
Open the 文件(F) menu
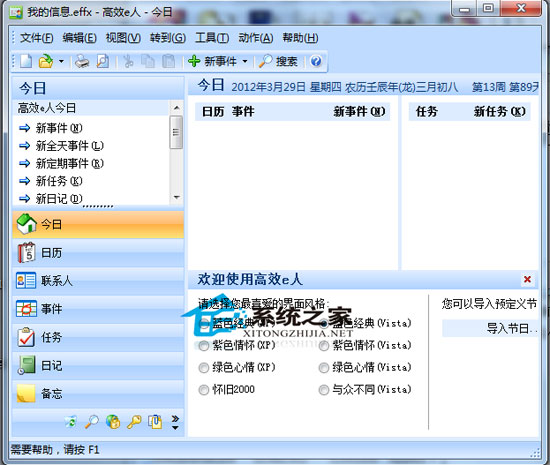(36, 38)
